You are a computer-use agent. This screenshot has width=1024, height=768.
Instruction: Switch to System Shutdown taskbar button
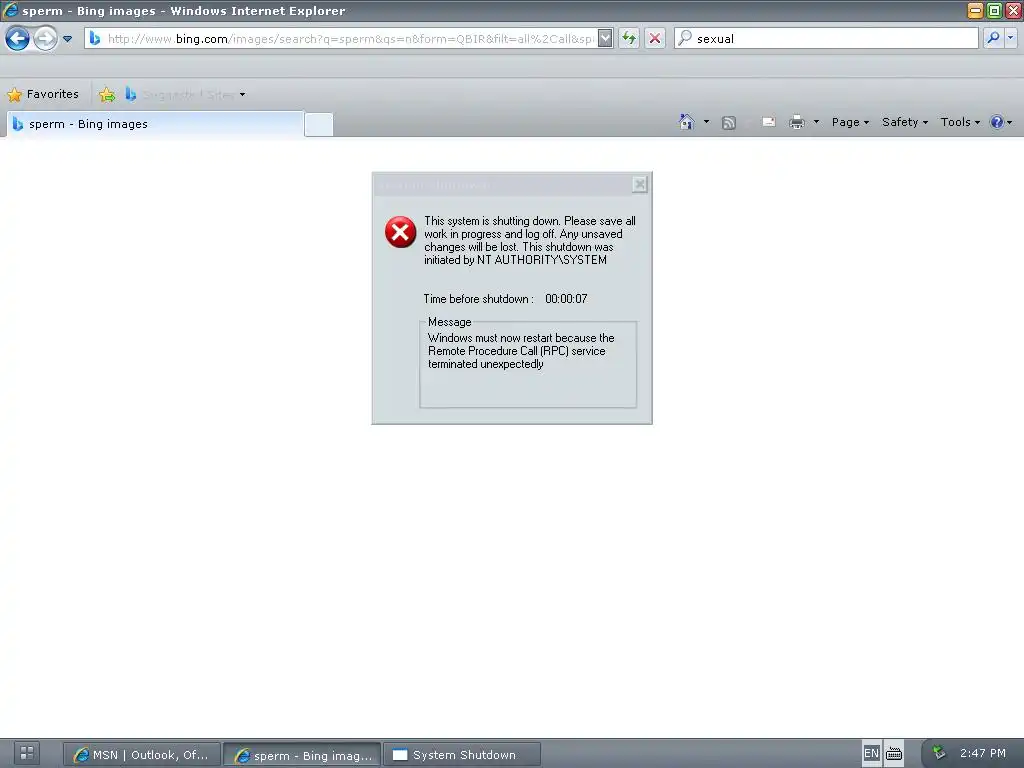point(462,755)
